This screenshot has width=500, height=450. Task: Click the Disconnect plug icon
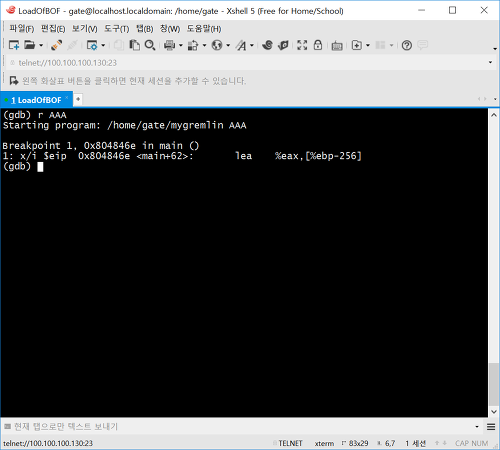[x=56, y=45]
